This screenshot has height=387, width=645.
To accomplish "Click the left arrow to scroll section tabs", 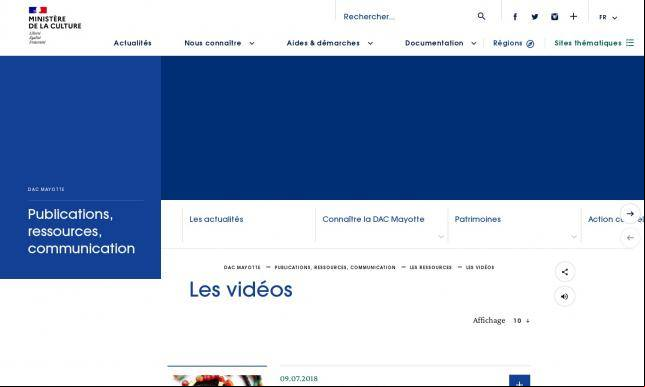I will (x=630, y=238).
